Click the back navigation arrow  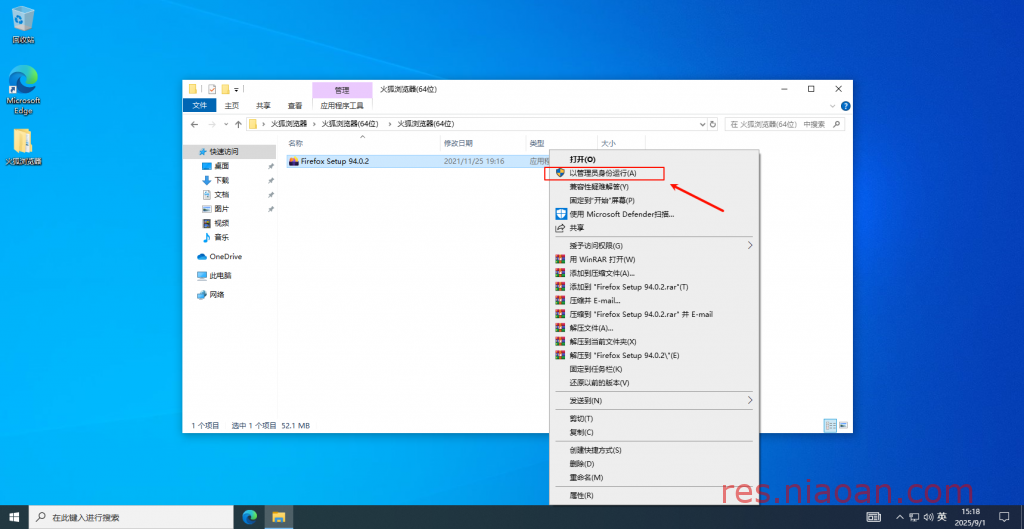coord(194,124)
